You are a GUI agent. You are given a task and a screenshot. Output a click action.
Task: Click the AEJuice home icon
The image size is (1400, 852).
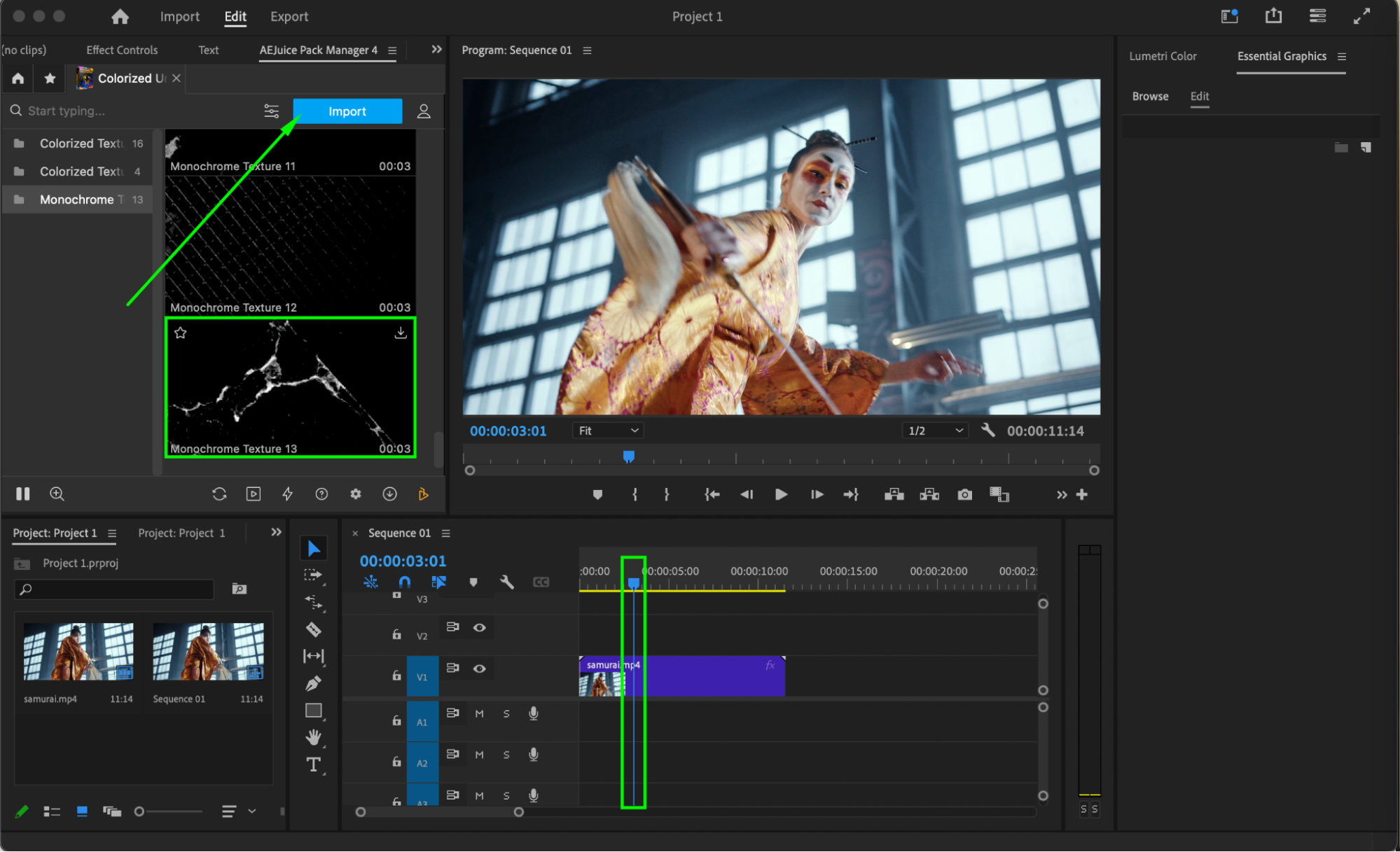point(18,78)
